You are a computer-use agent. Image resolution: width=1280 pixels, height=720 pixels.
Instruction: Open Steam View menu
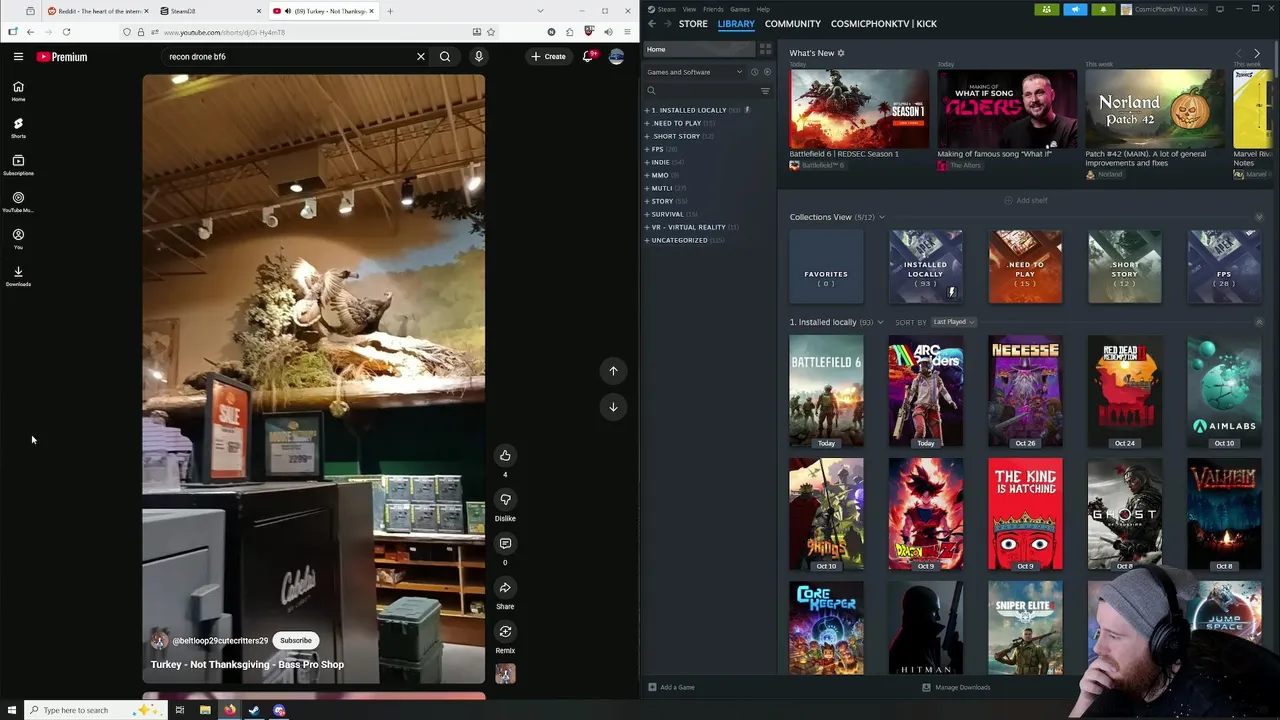tap(689, 9)
